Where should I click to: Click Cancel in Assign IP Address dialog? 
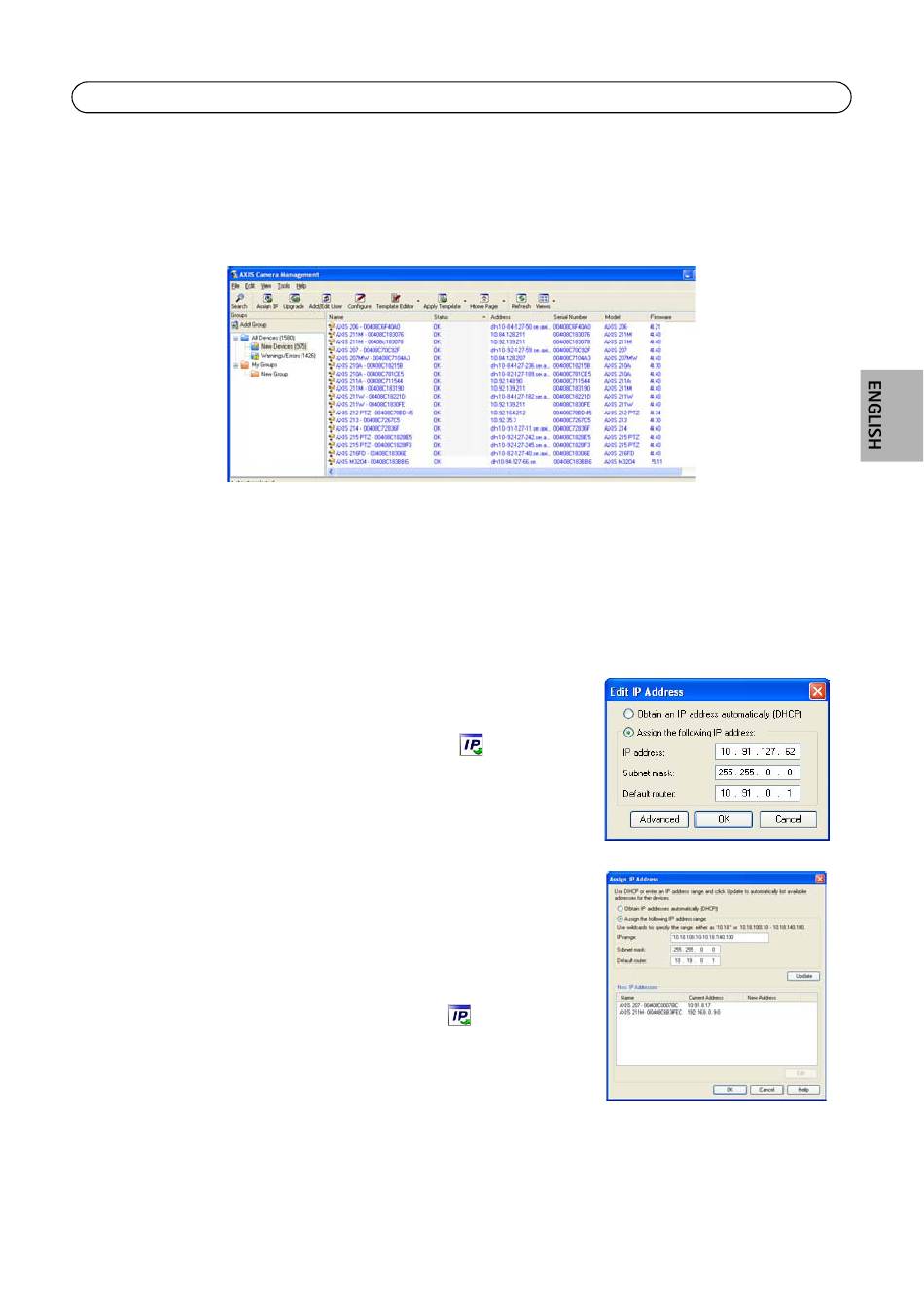(x=766, y=1090)
